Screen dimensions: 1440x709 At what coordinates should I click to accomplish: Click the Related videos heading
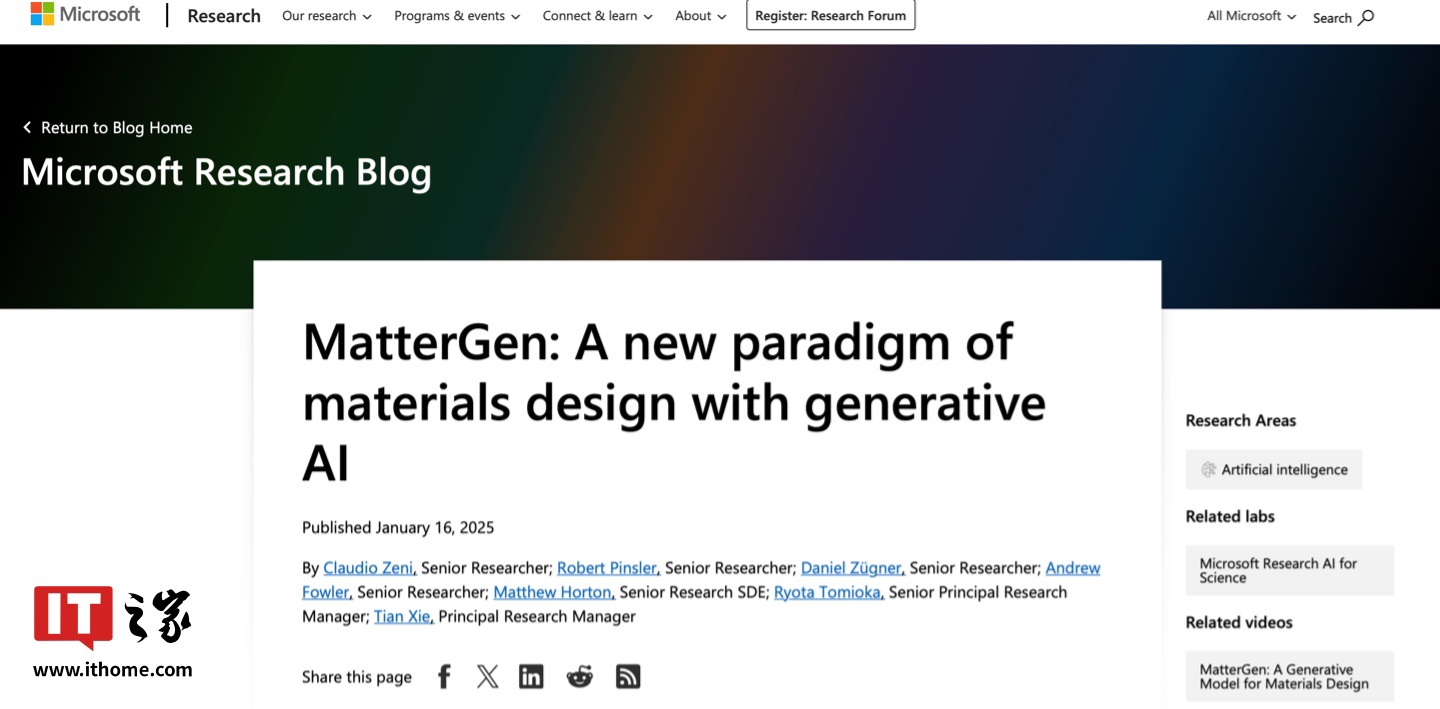tap(1239, 623)
